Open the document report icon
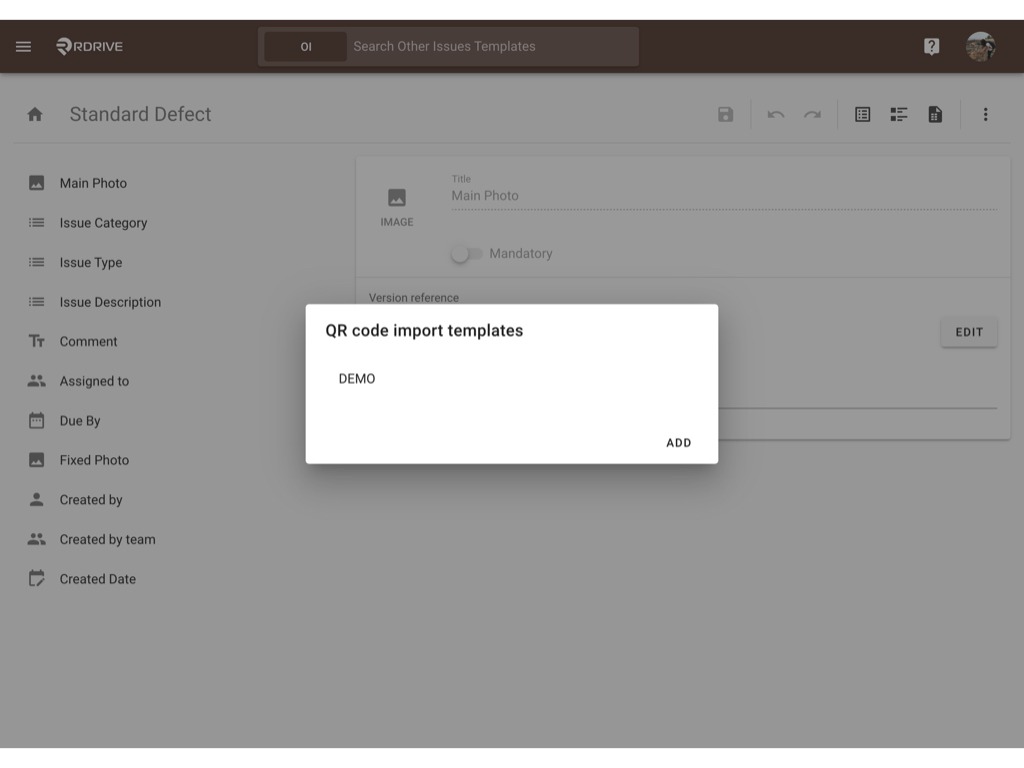Screen dimensions: 1024x768 [x=935, y=115]
